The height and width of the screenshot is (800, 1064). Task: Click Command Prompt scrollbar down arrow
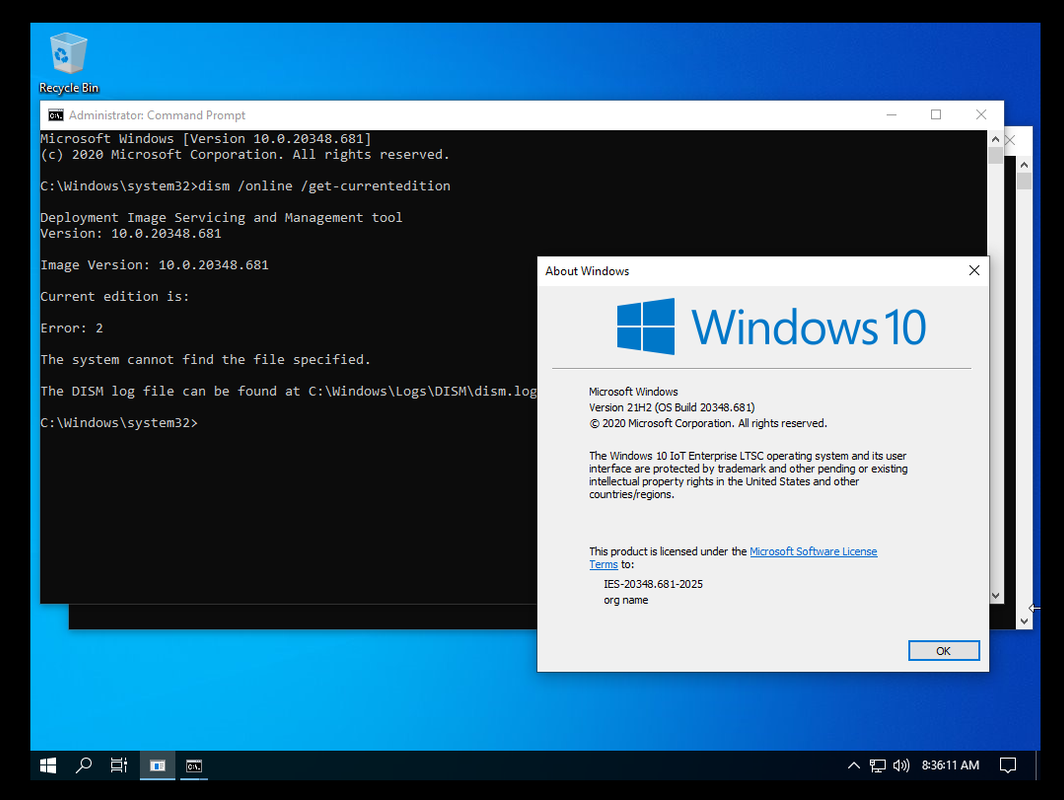(995, 596)
